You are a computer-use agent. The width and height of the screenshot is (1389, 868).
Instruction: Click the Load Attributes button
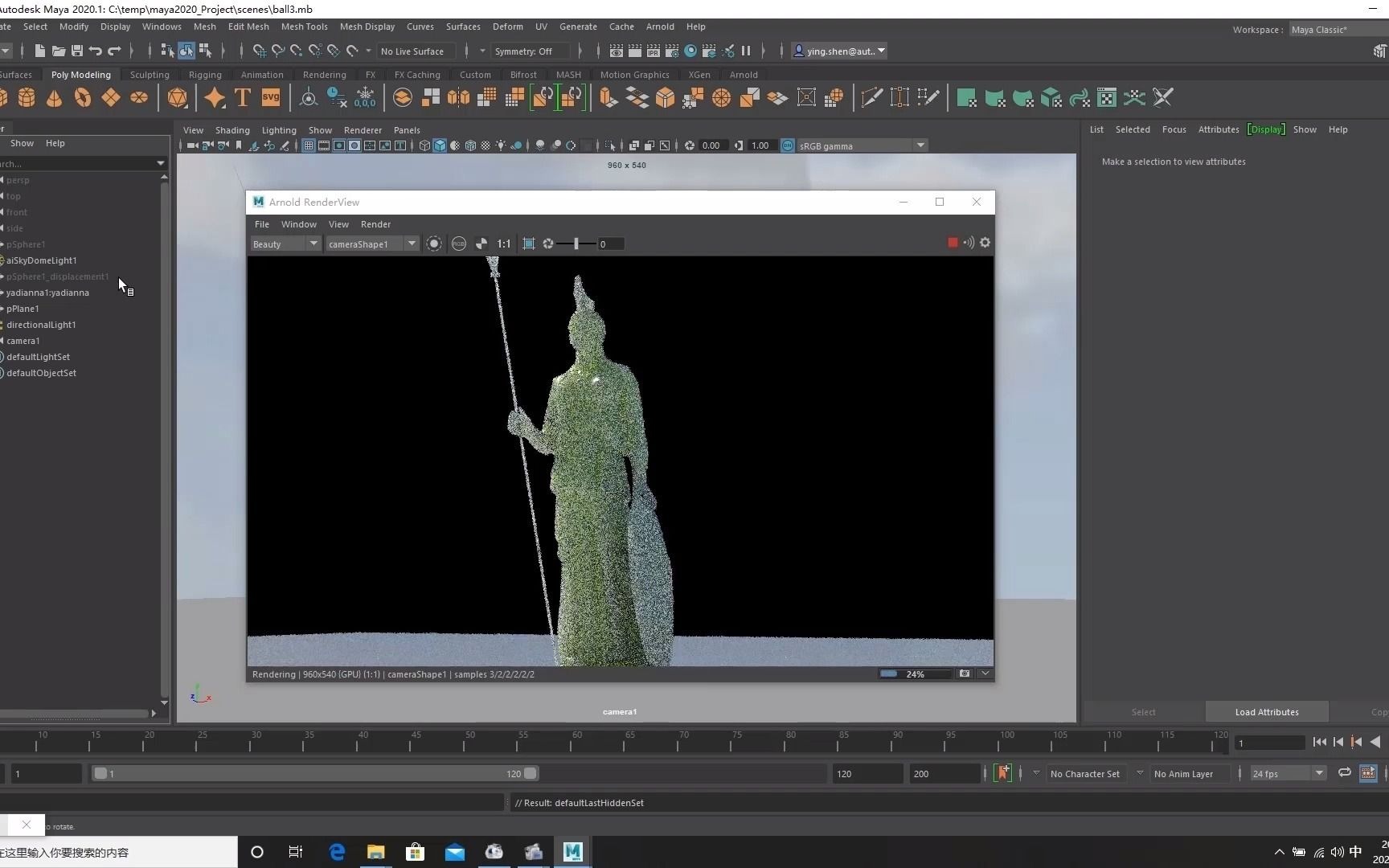point(1266,711)
